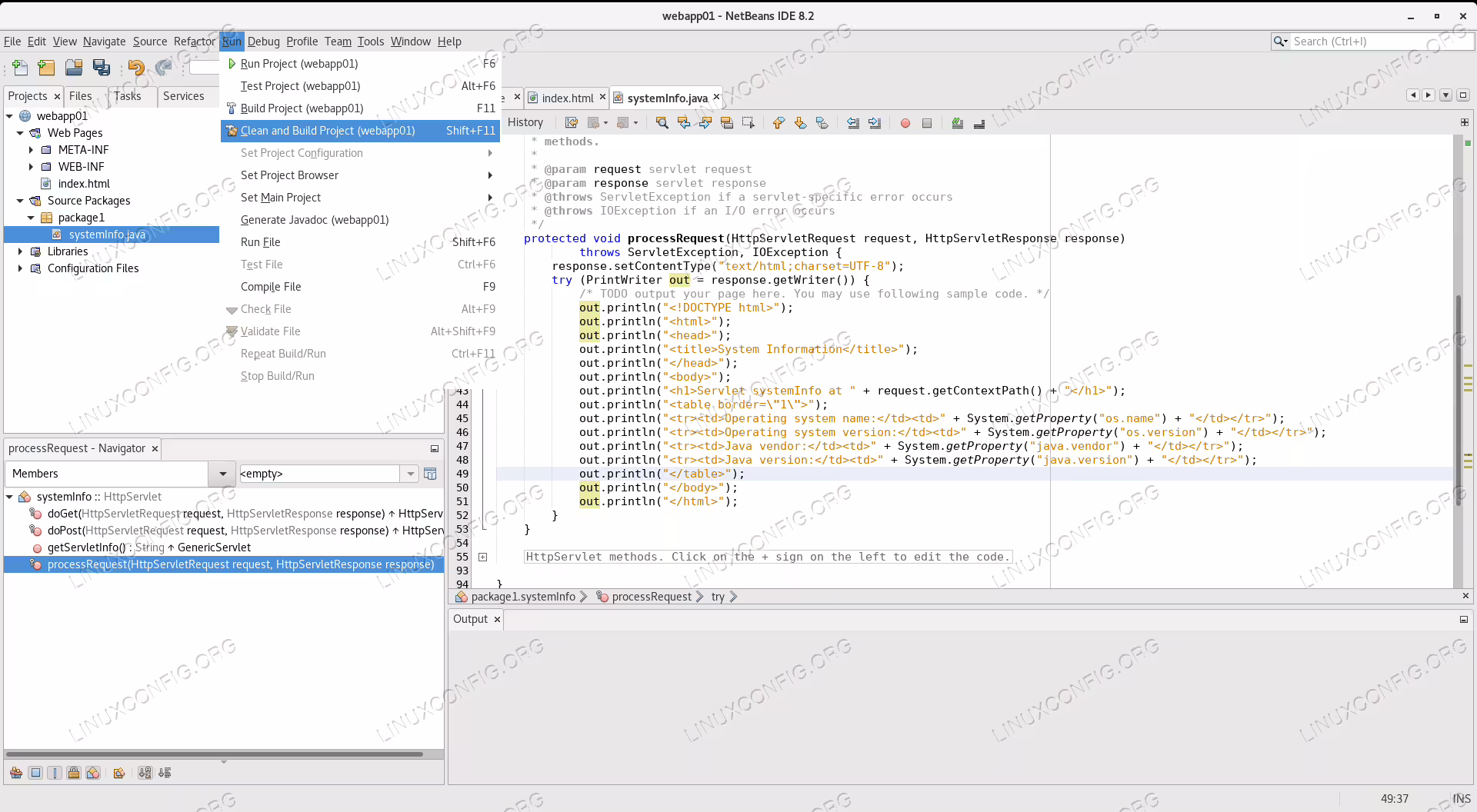Click the Comment lines icon
The width and height of the screenshot is (1477, 812).
coord(958,123)
